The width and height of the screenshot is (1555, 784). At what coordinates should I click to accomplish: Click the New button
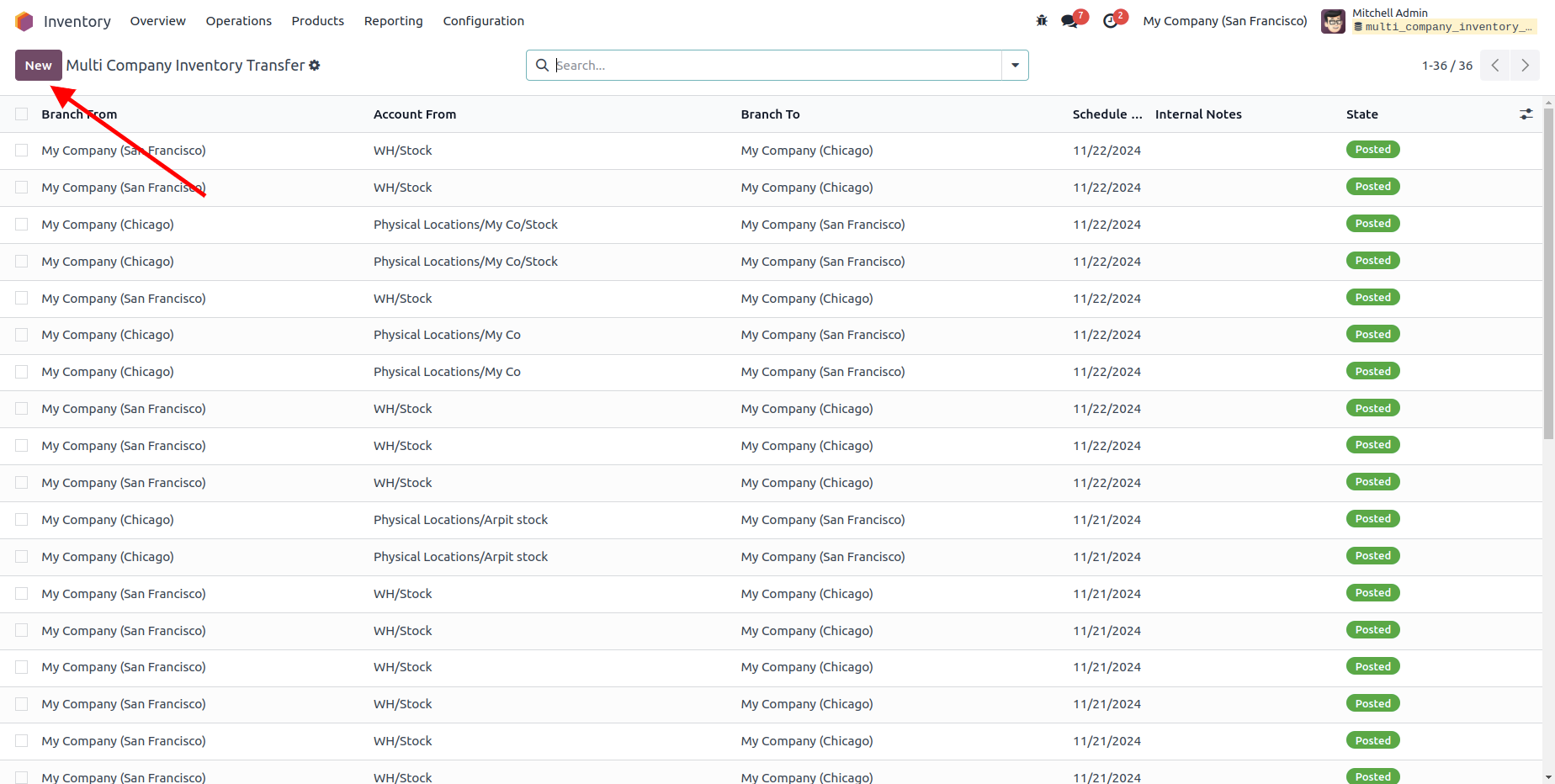pyautogui.click(x=39, y=66)
